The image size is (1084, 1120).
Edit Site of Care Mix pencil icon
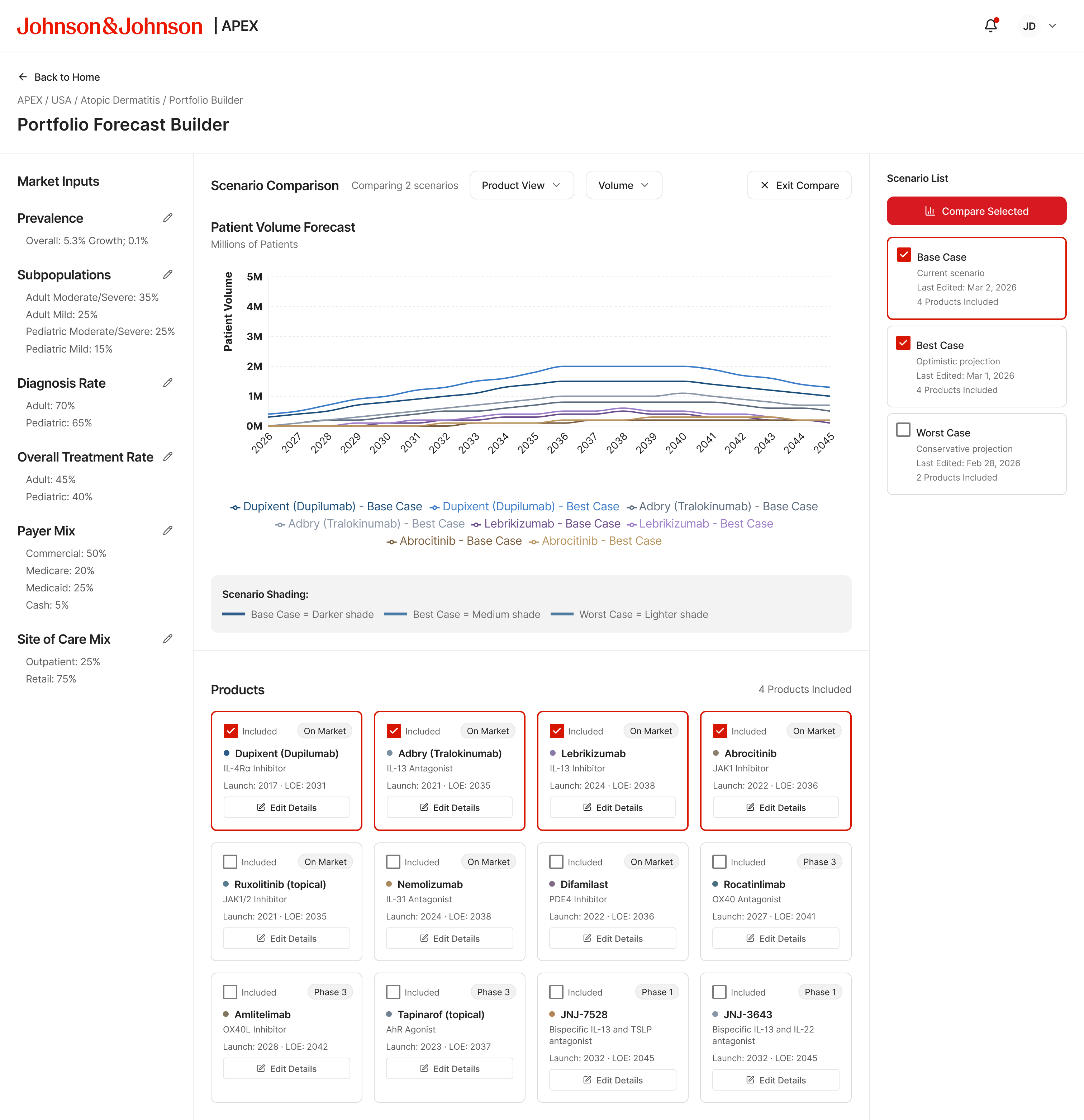(x=167, y=639)
